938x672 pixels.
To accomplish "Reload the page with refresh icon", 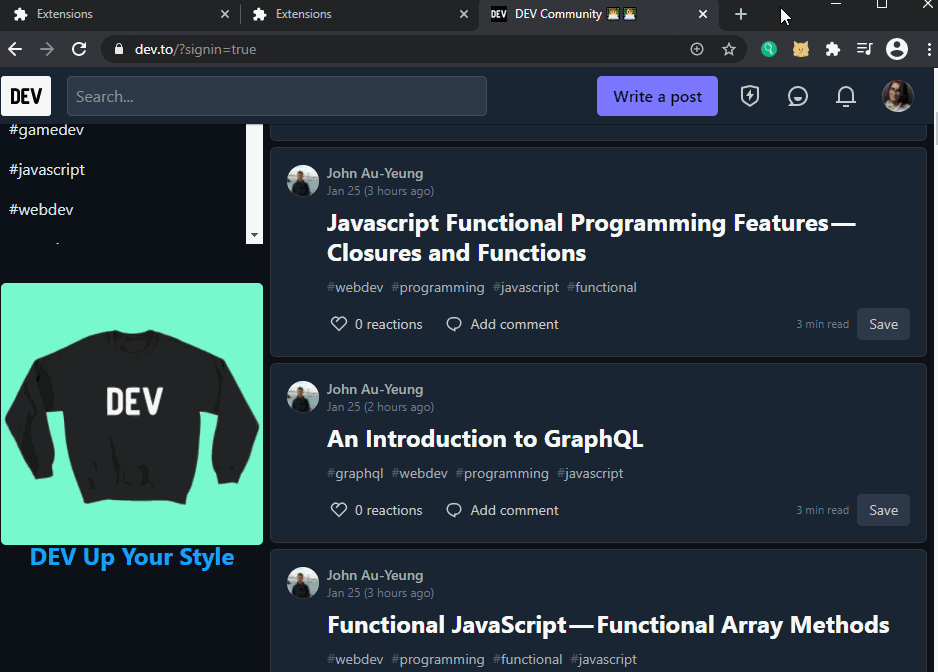I will pos(79,49).
